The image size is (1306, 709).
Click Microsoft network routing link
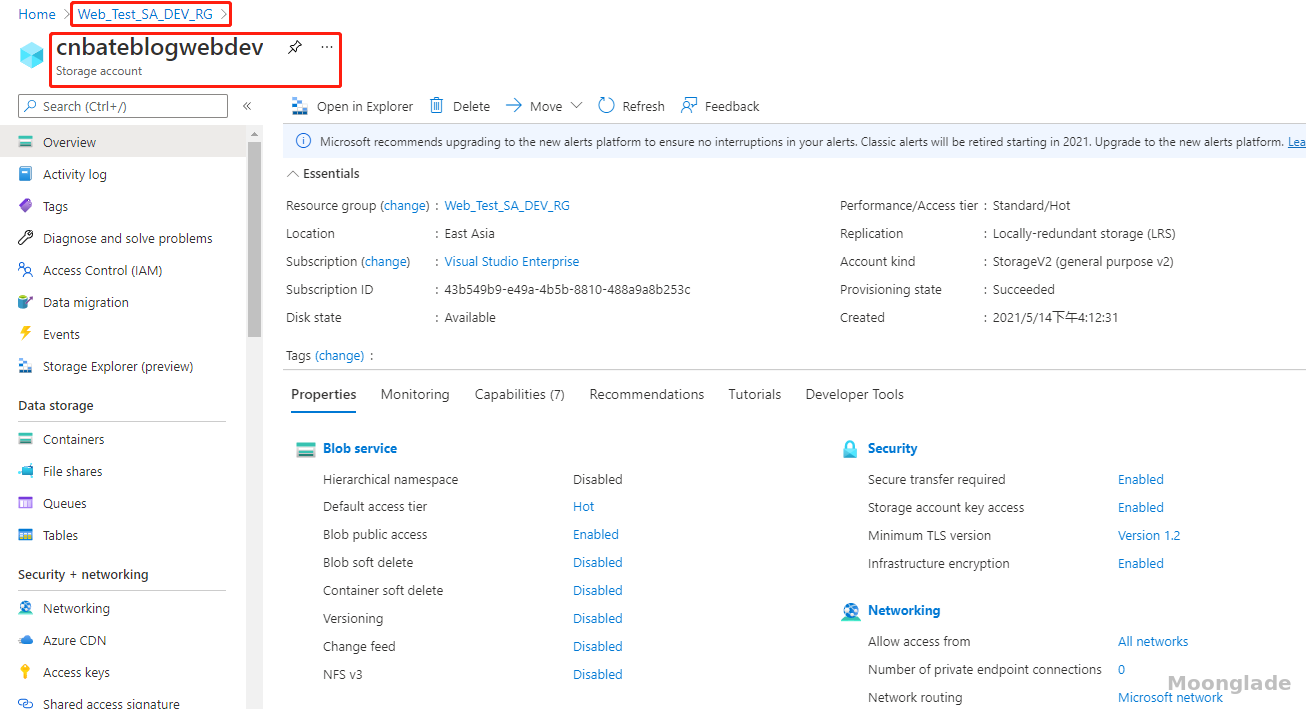tap(1170, 697)
